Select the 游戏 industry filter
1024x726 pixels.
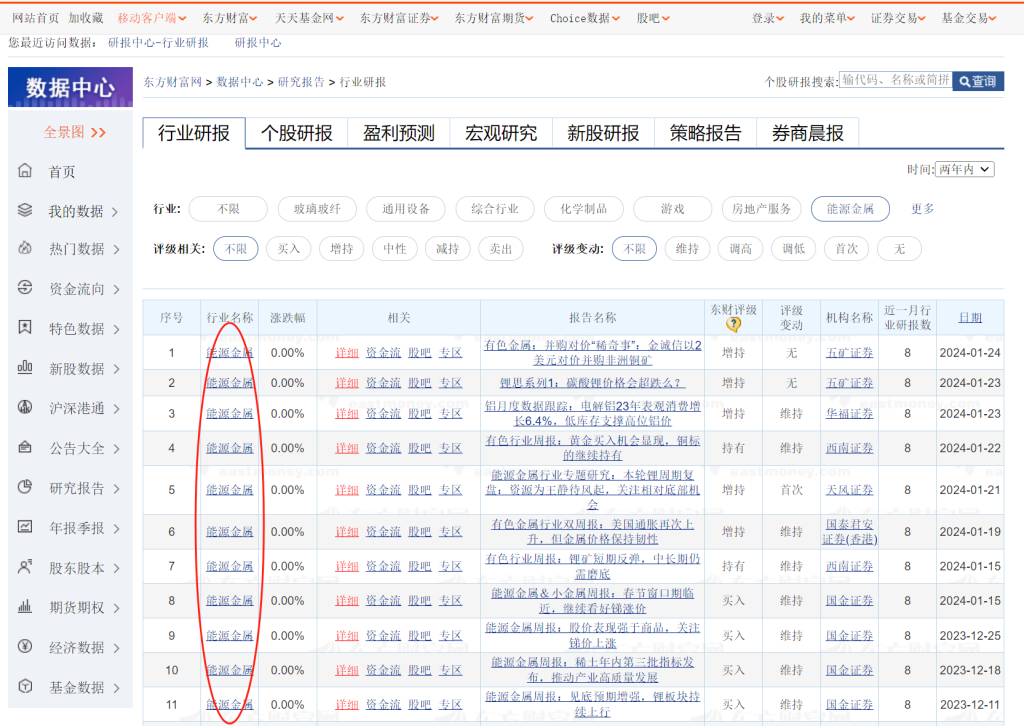[672, 209]
